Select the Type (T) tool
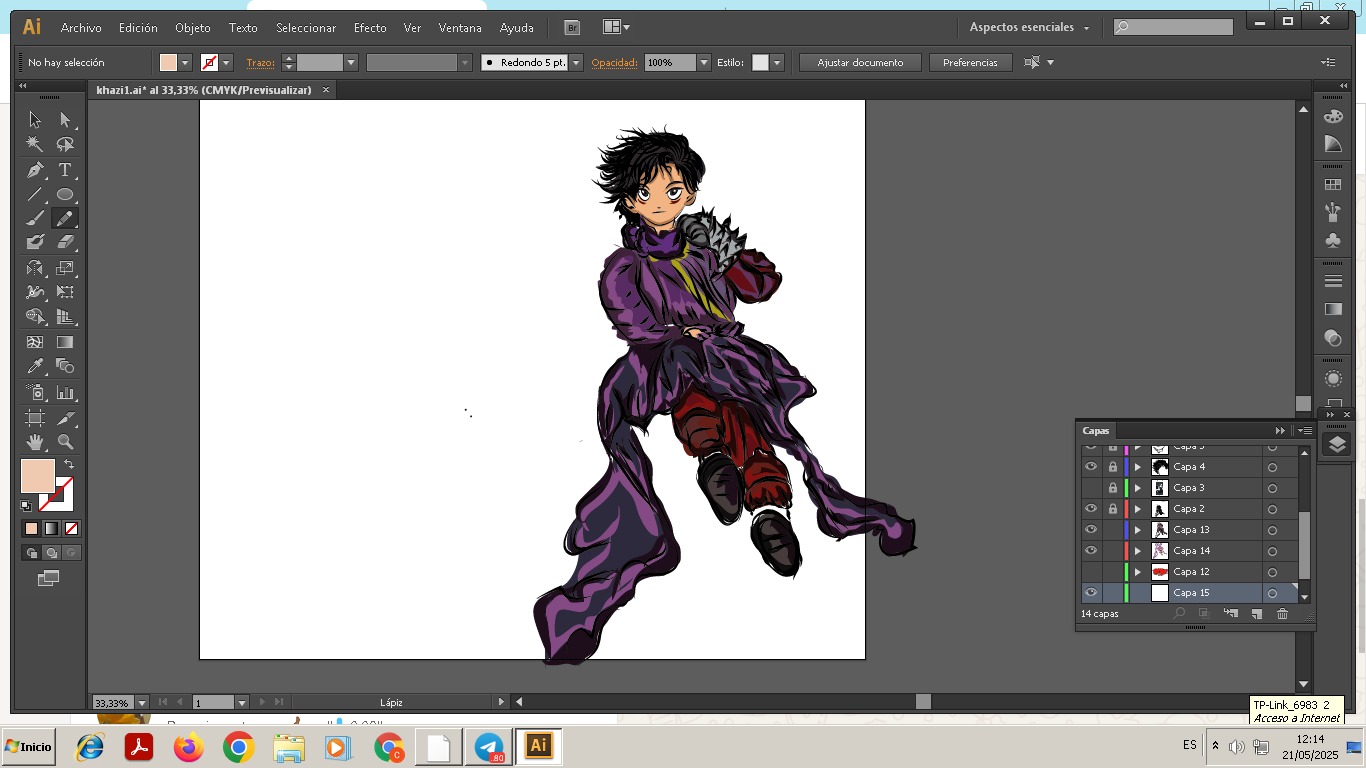1366x768 pixels. pos(65,170)
